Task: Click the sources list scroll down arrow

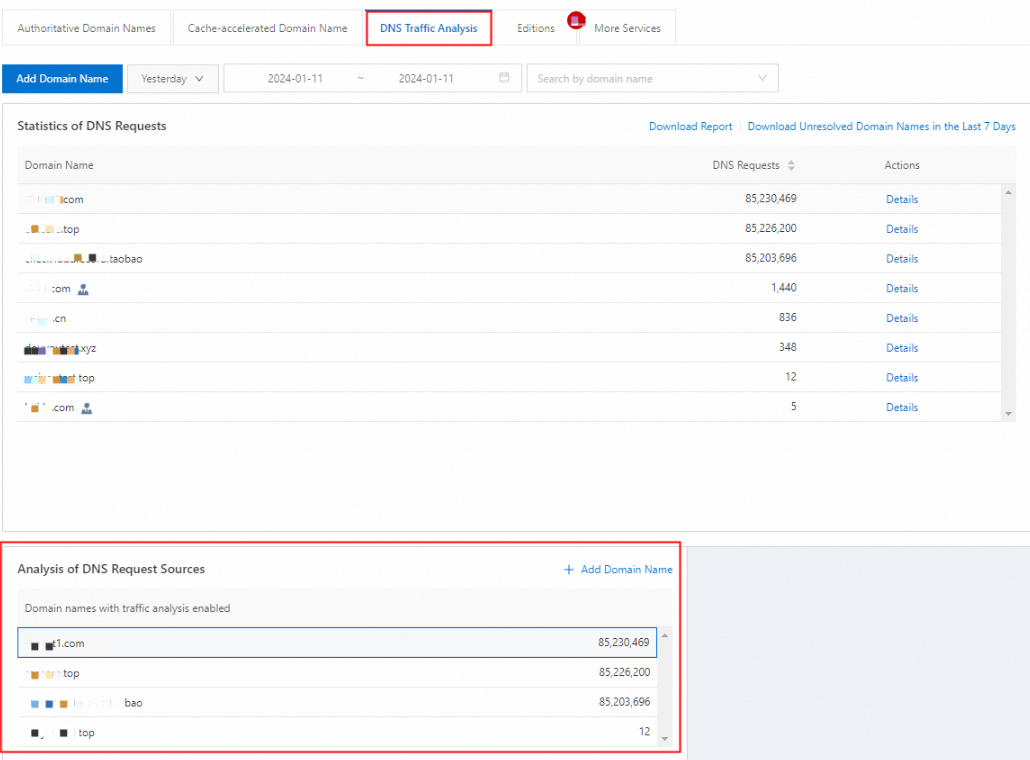Action: click(x=665, y=739)
